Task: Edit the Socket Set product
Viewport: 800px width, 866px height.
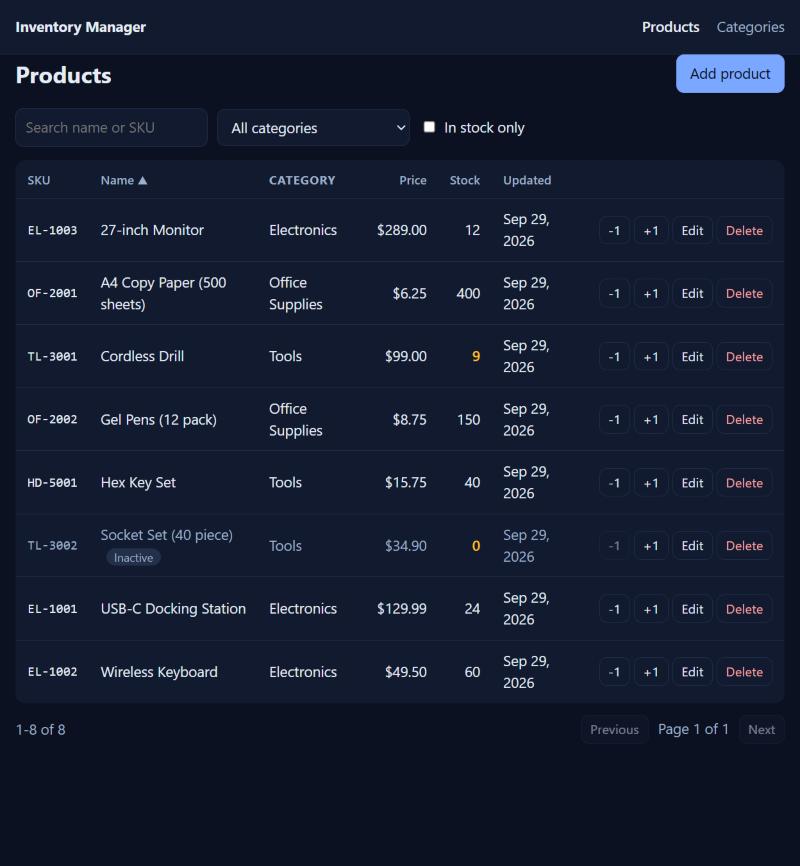Action: 692,546
